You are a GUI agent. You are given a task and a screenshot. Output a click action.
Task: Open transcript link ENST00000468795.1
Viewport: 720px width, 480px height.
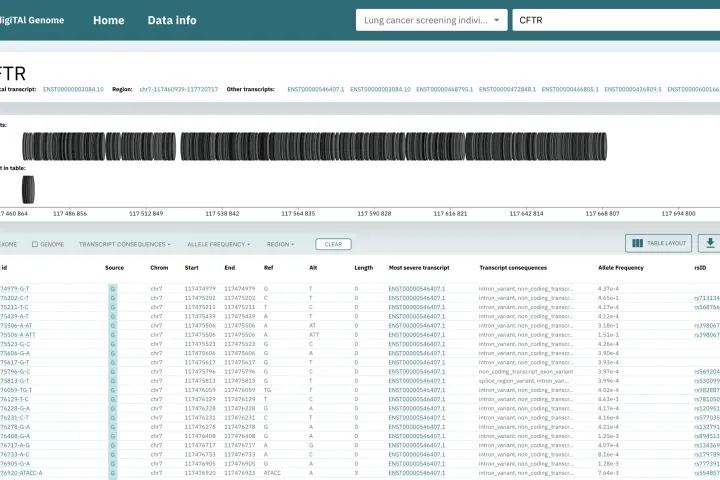pos(444,89)
